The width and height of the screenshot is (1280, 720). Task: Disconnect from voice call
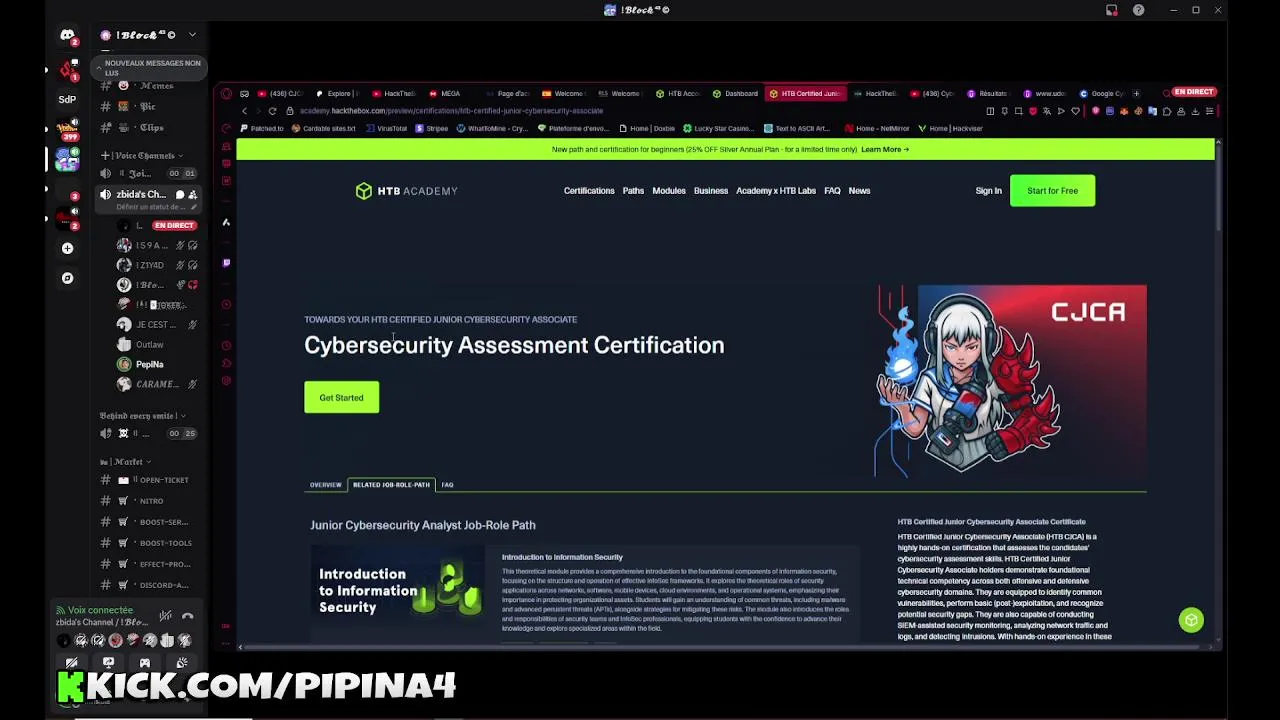point(187,616)
